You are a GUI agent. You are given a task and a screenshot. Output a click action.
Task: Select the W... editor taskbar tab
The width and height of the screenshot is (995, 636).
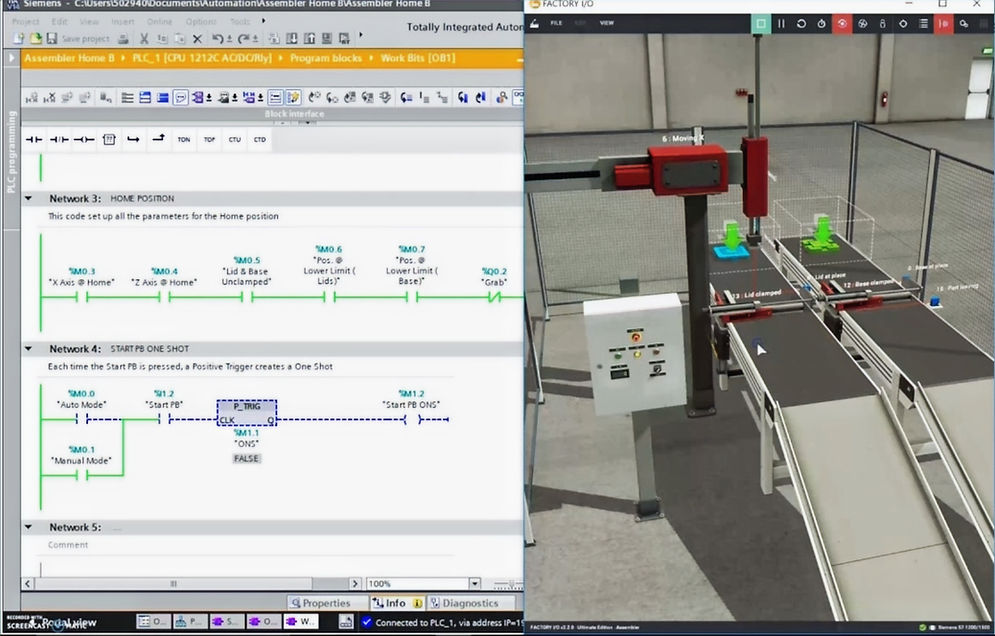click(301, 621)
